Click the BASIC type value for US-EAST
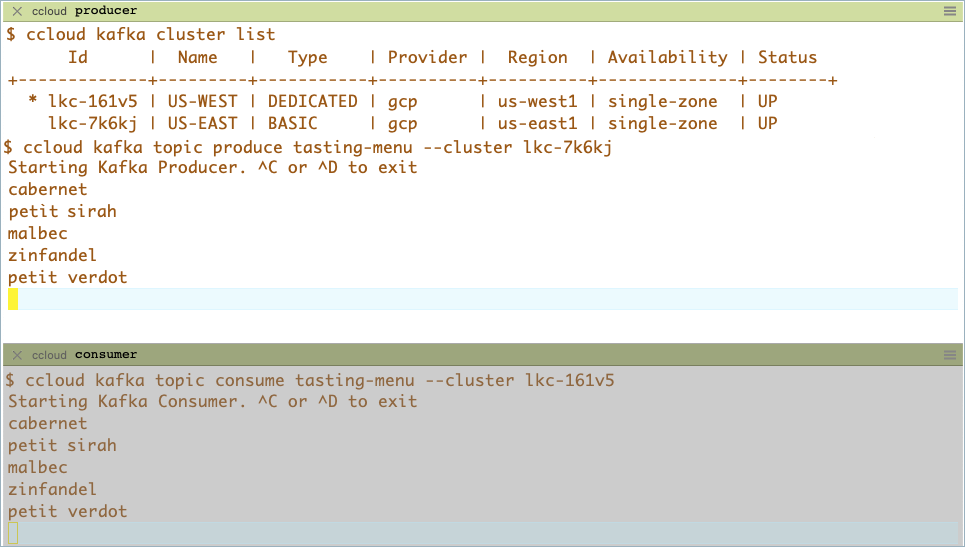 click(x=292, y=123)
